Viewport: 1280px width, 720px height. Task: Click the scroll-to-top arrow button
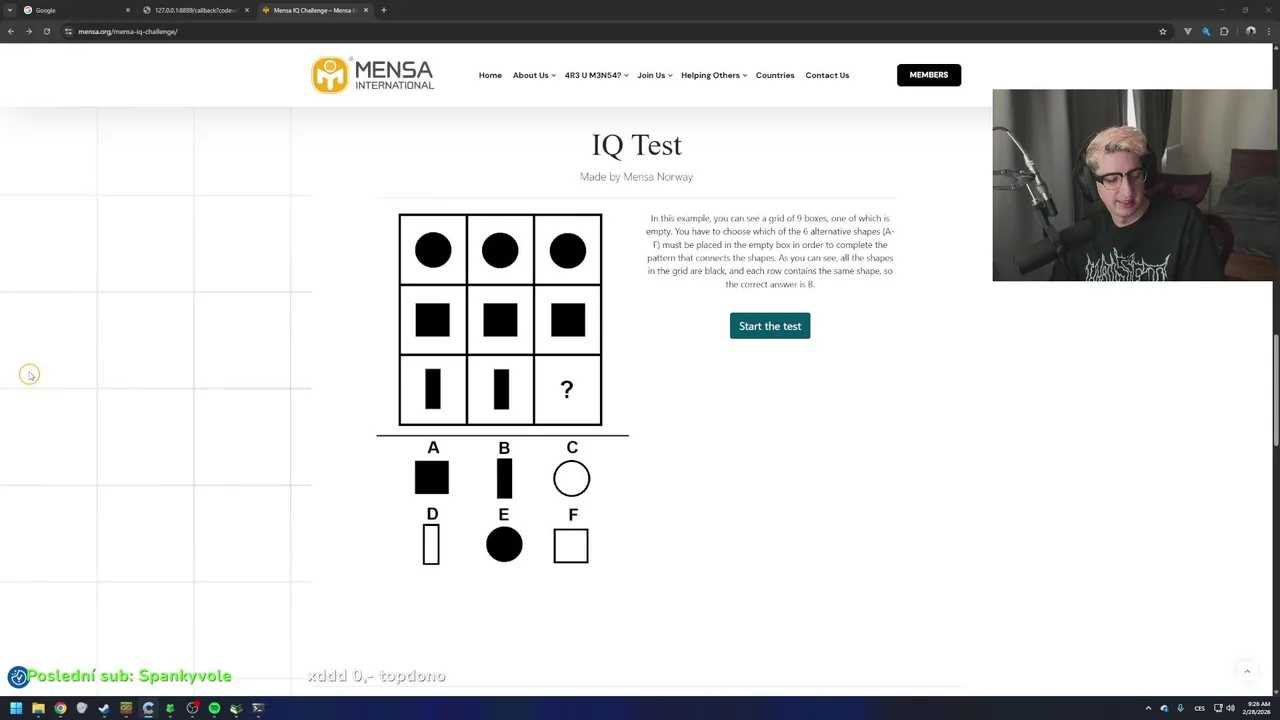(1247, 671)
